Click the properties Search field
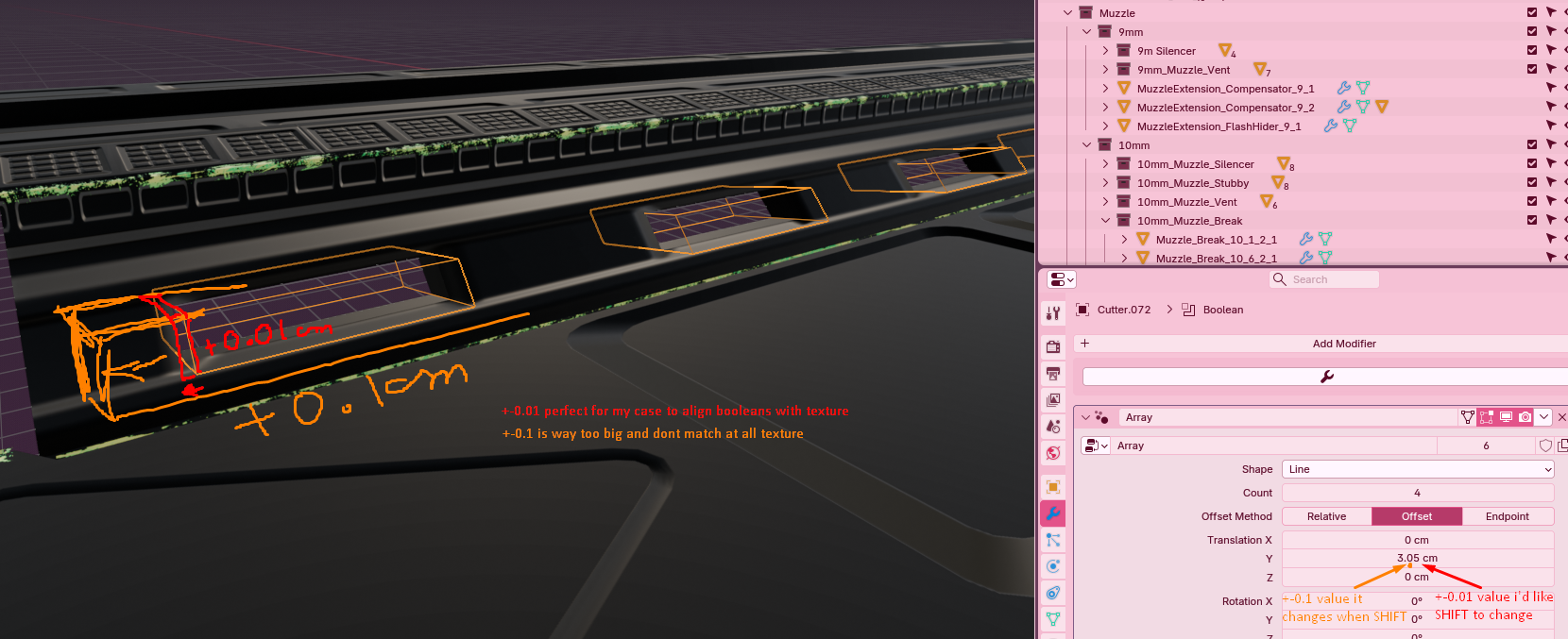This screenshot has width=1568, height=639. pos(1323,279)
